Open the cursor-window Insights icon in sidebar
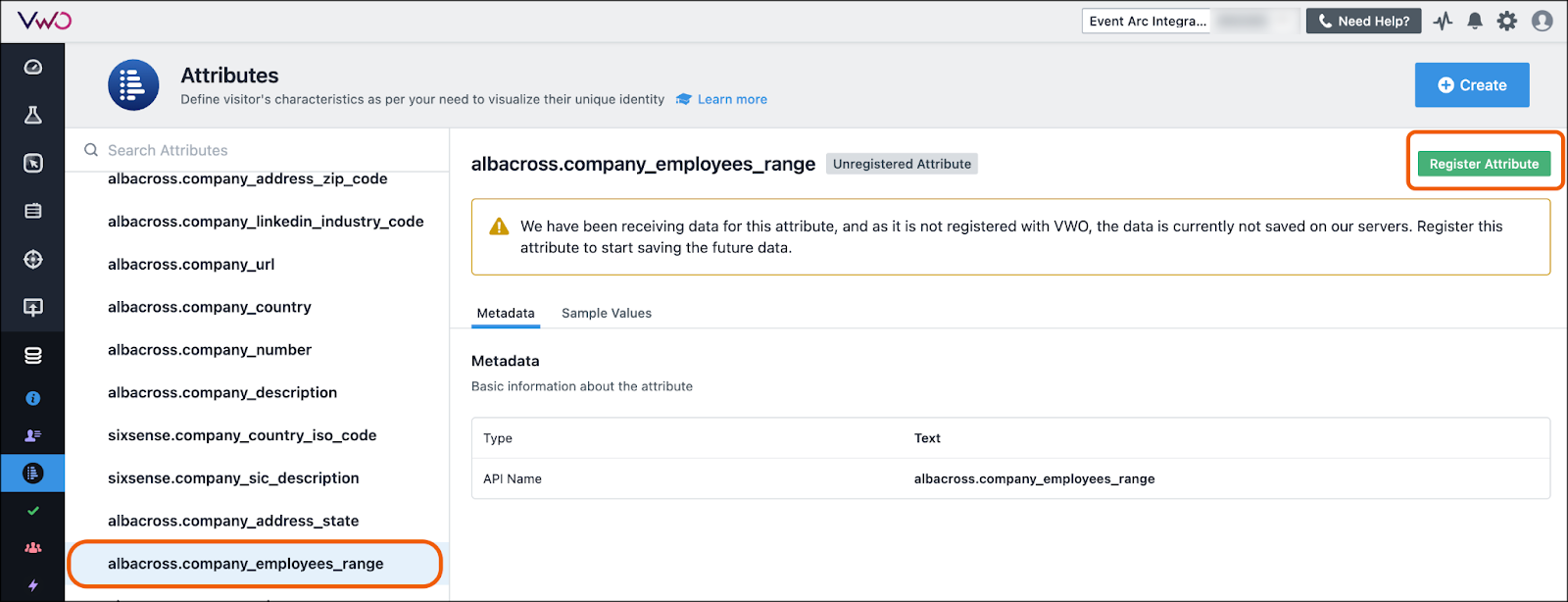The height and width of the screenshot is (602, 1568). coord(32,163)
